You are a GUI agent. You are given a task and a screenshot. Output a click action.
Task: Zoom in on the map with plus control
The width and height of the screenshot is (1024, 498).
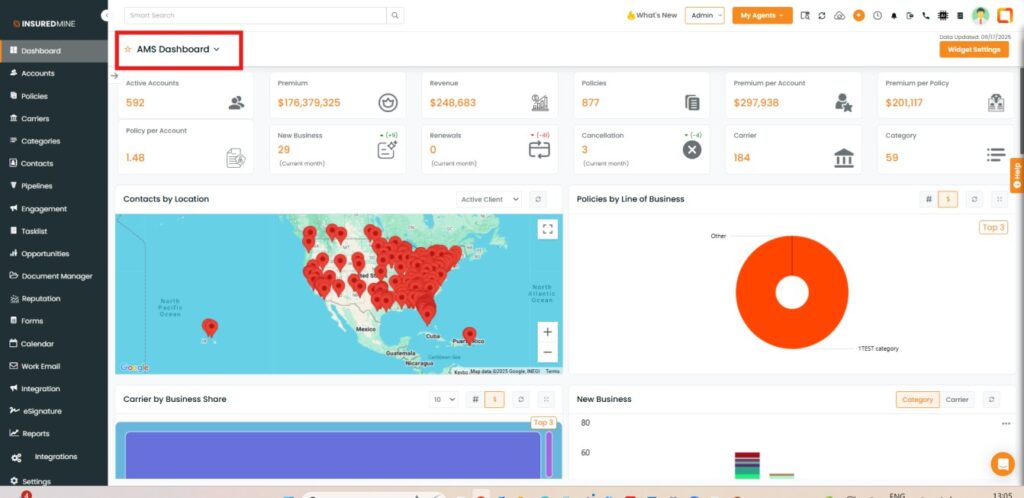547,331
